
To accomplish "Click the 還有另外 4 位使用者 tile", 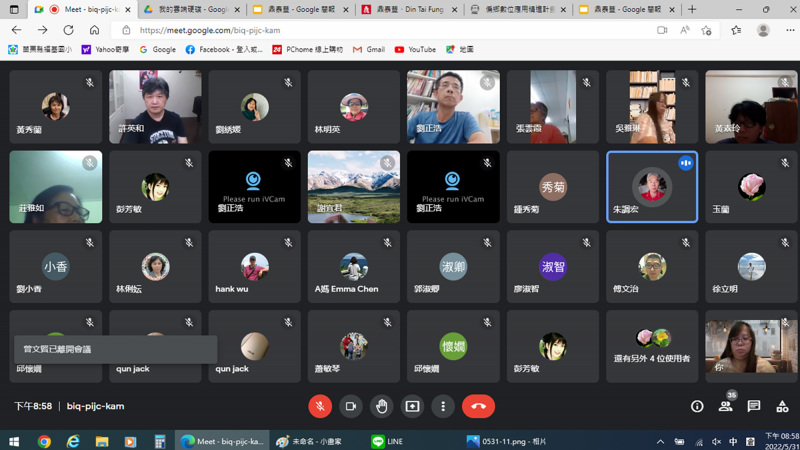I will pyautogui.click(x=652, y=346).
